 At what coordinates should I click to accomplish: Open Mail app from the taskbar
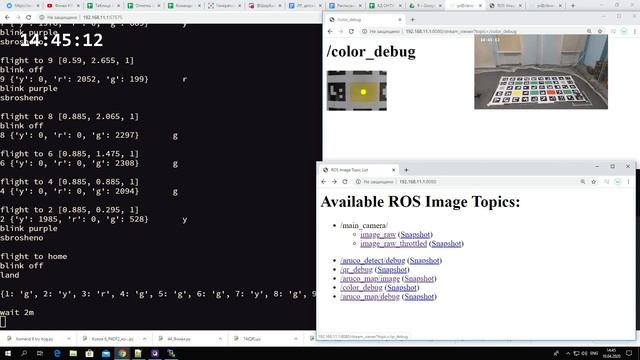pos(106,353)
